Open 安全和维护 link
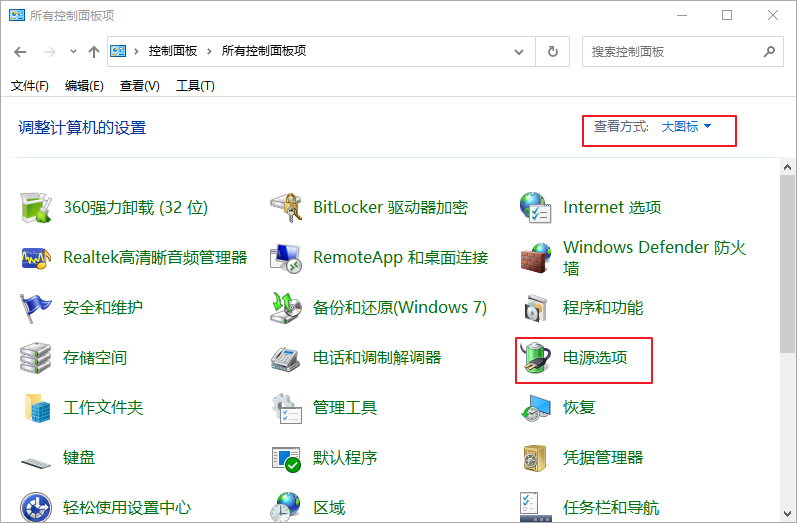The image size is (797, 523). click(x=103, y=307)
